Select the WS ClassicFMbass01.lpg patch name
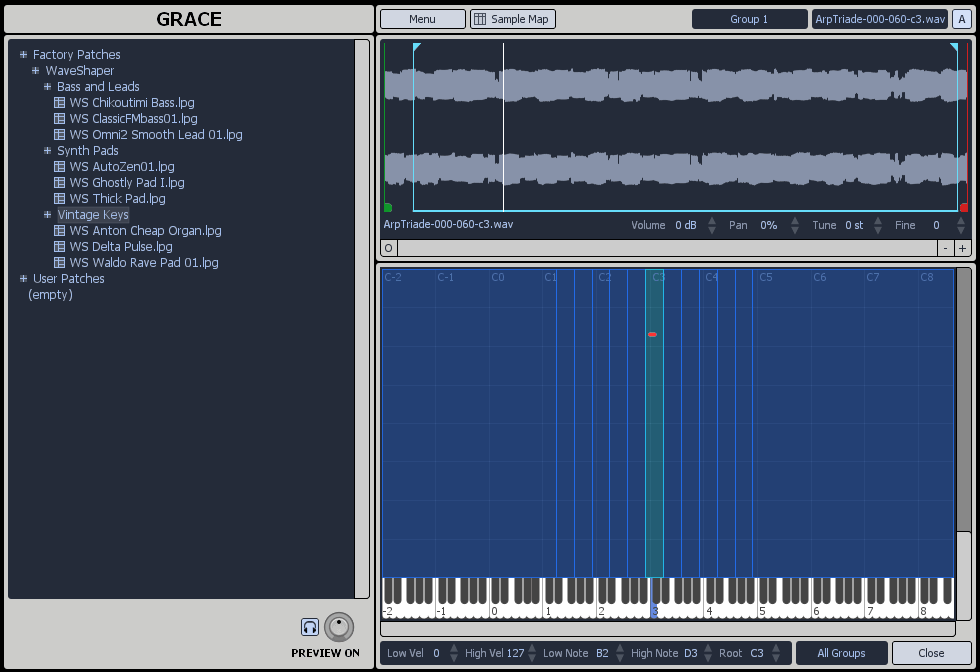The width and height of the screenshot is (980, 672). [133, 118]
